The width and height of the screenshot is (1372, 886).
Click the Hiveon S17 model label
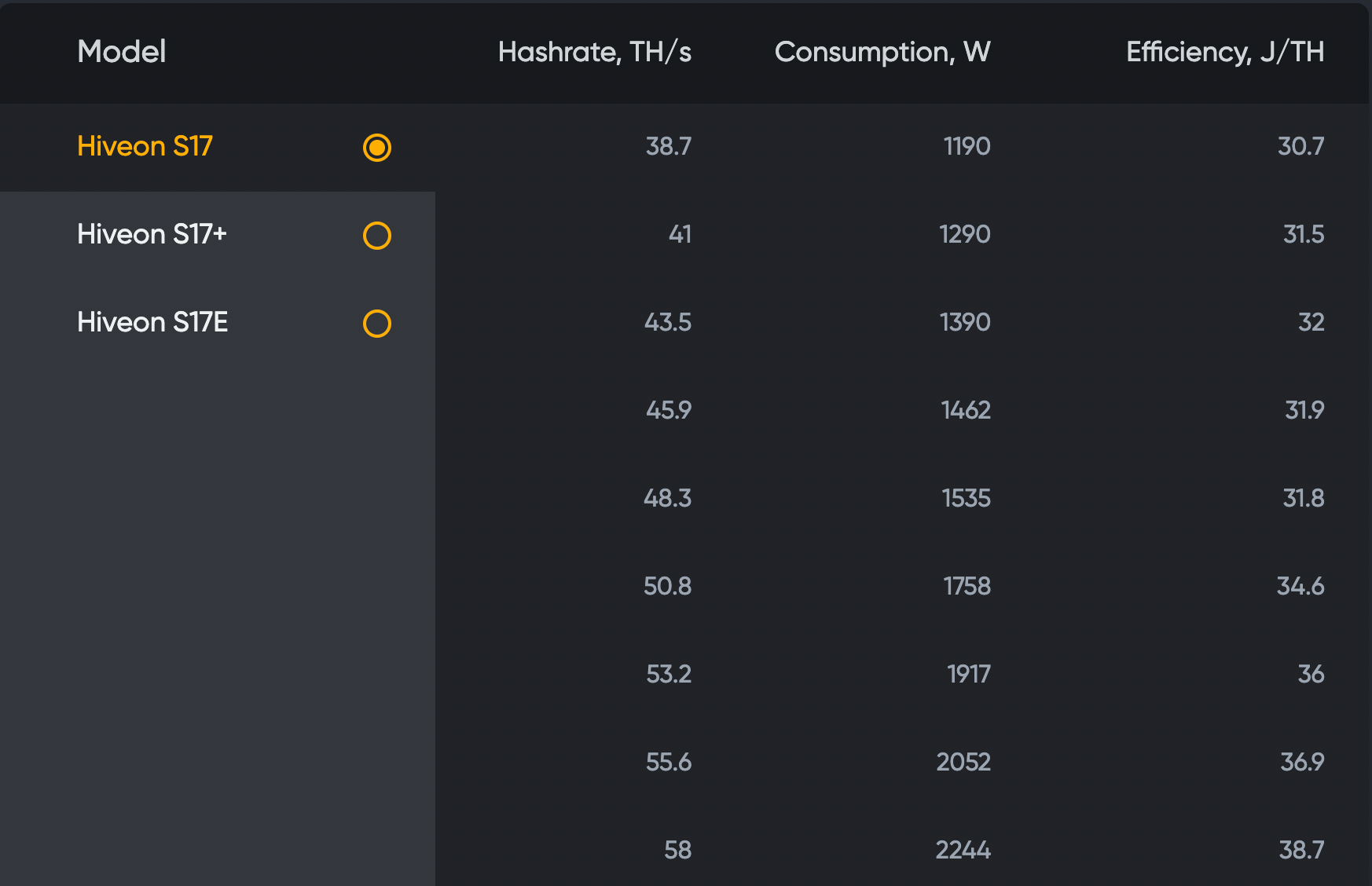click(x=145, y=146)
